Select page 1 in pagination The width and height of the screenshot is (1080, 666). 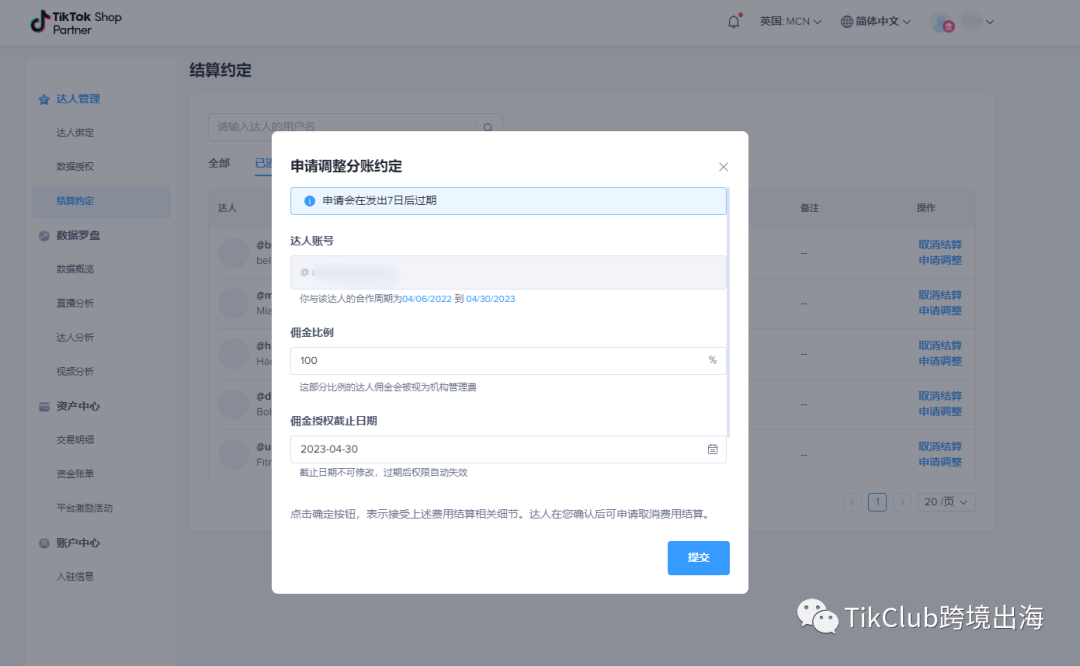tap(878, 502)
